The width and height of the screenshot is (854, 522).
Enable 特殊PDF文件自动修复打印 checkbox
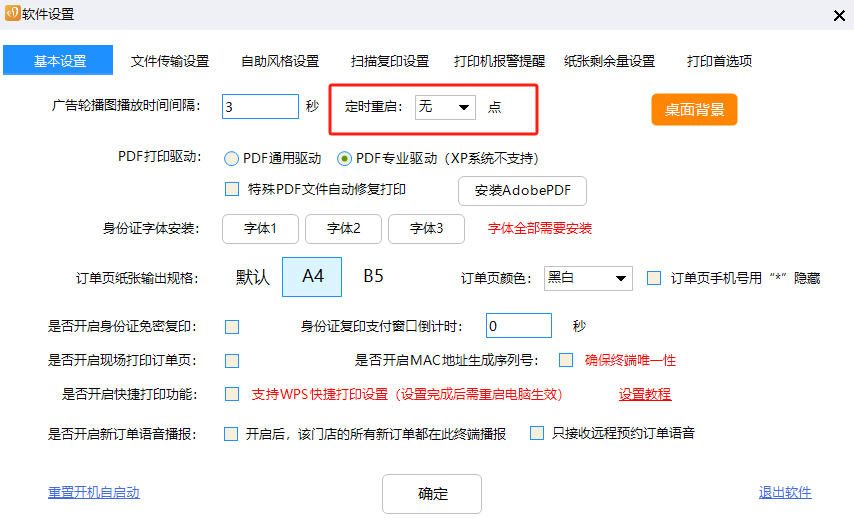click(x=232, y=188)
